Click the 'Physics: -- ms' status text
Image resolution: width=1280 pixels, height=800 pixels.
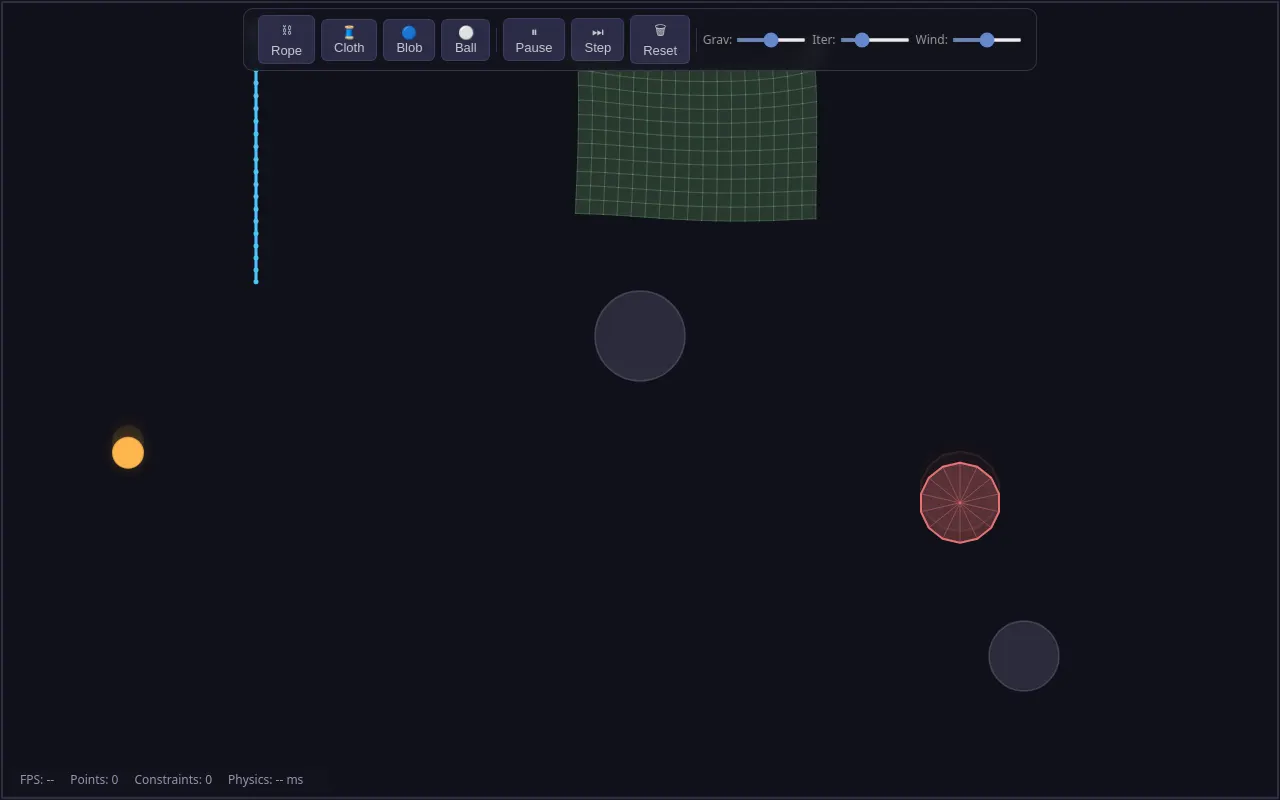[x=265, y=780]
